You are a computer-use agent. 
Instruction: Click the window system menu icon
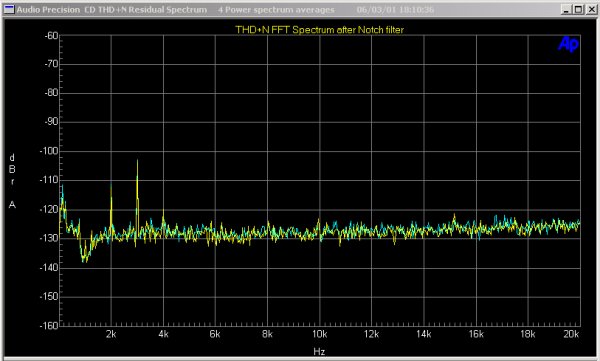click(9, 10)
